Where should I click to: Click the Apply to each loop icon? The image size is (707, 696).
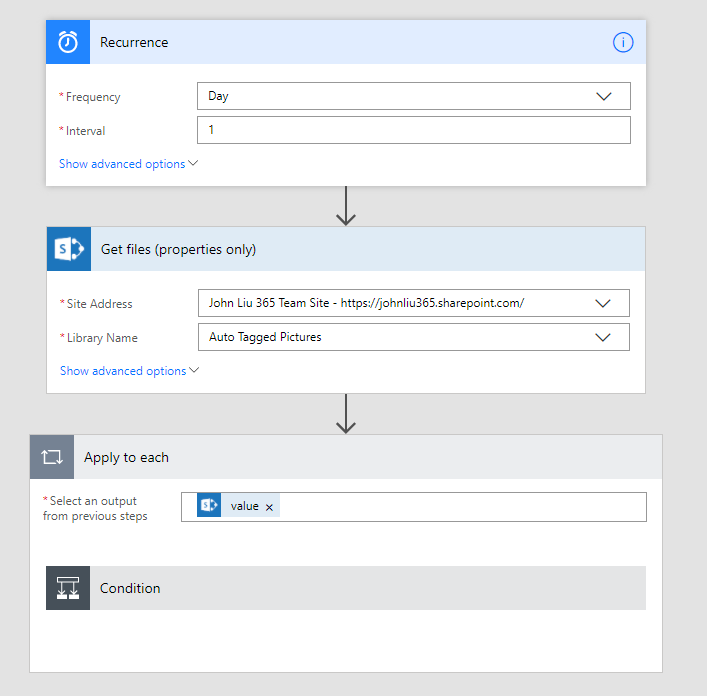[52, 457]
